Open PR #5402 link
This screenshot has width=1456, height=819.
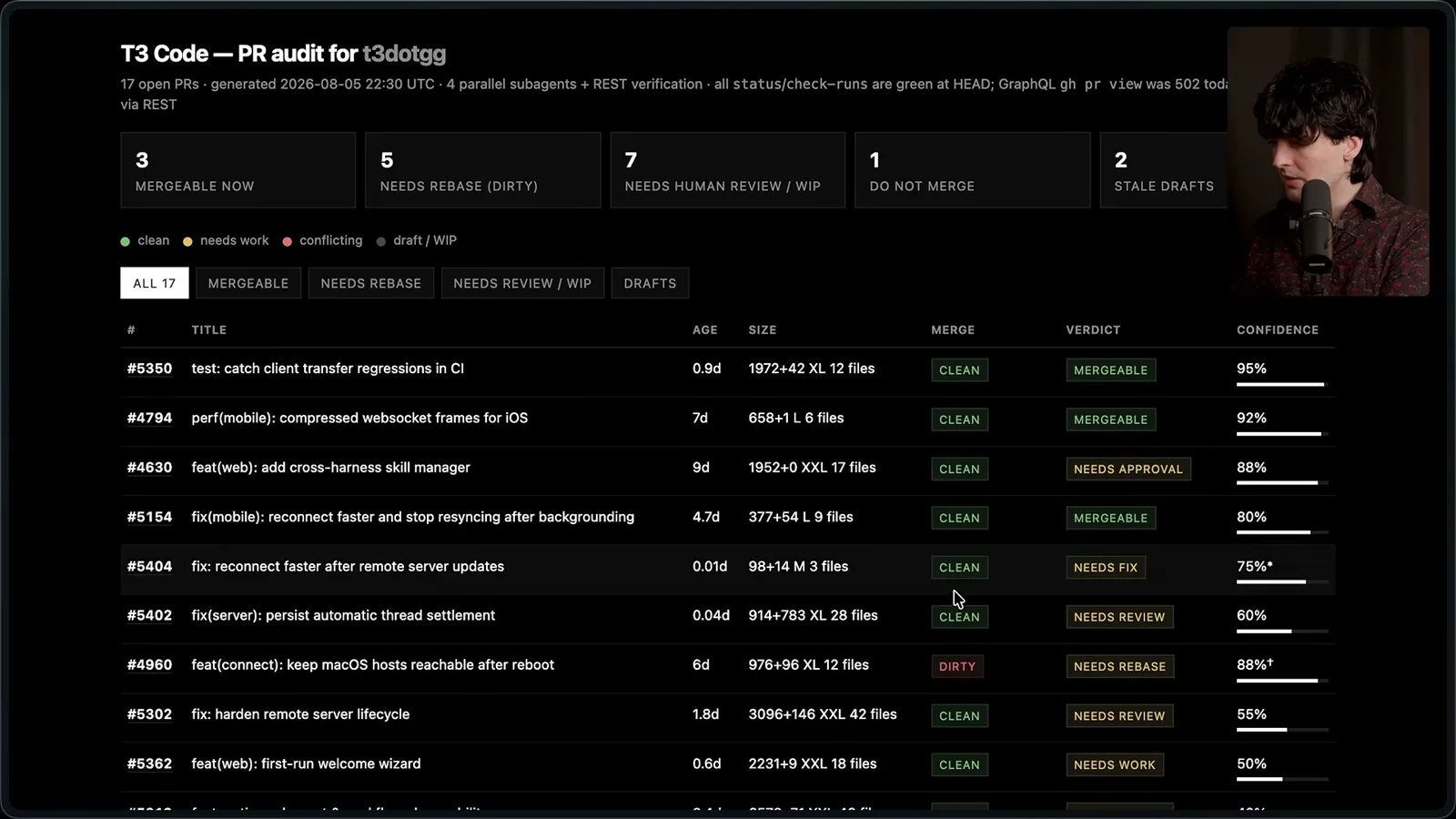pos(149,615)
